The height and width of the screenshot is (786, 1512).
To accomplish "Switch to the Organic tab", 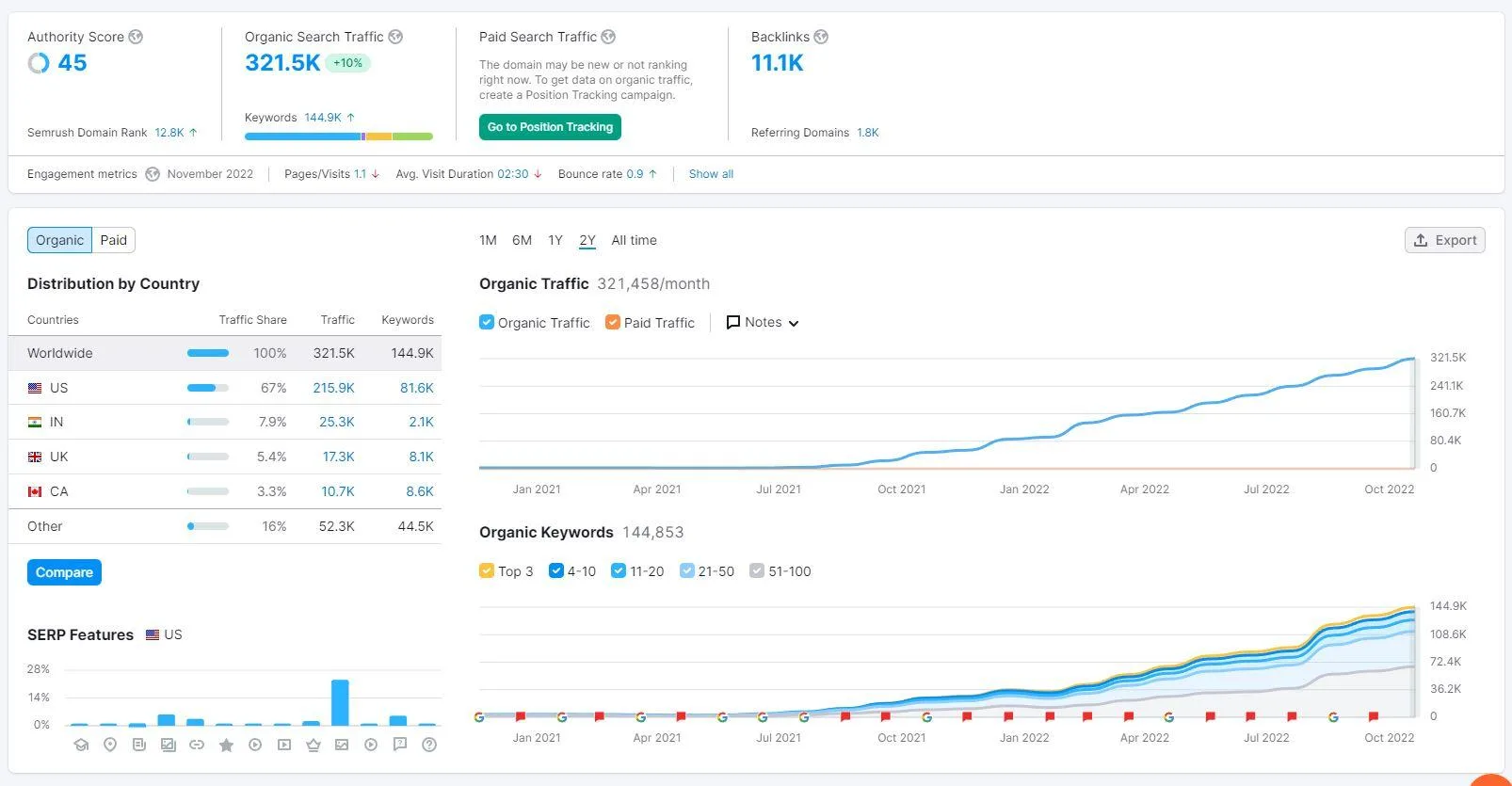I will 59,240.
